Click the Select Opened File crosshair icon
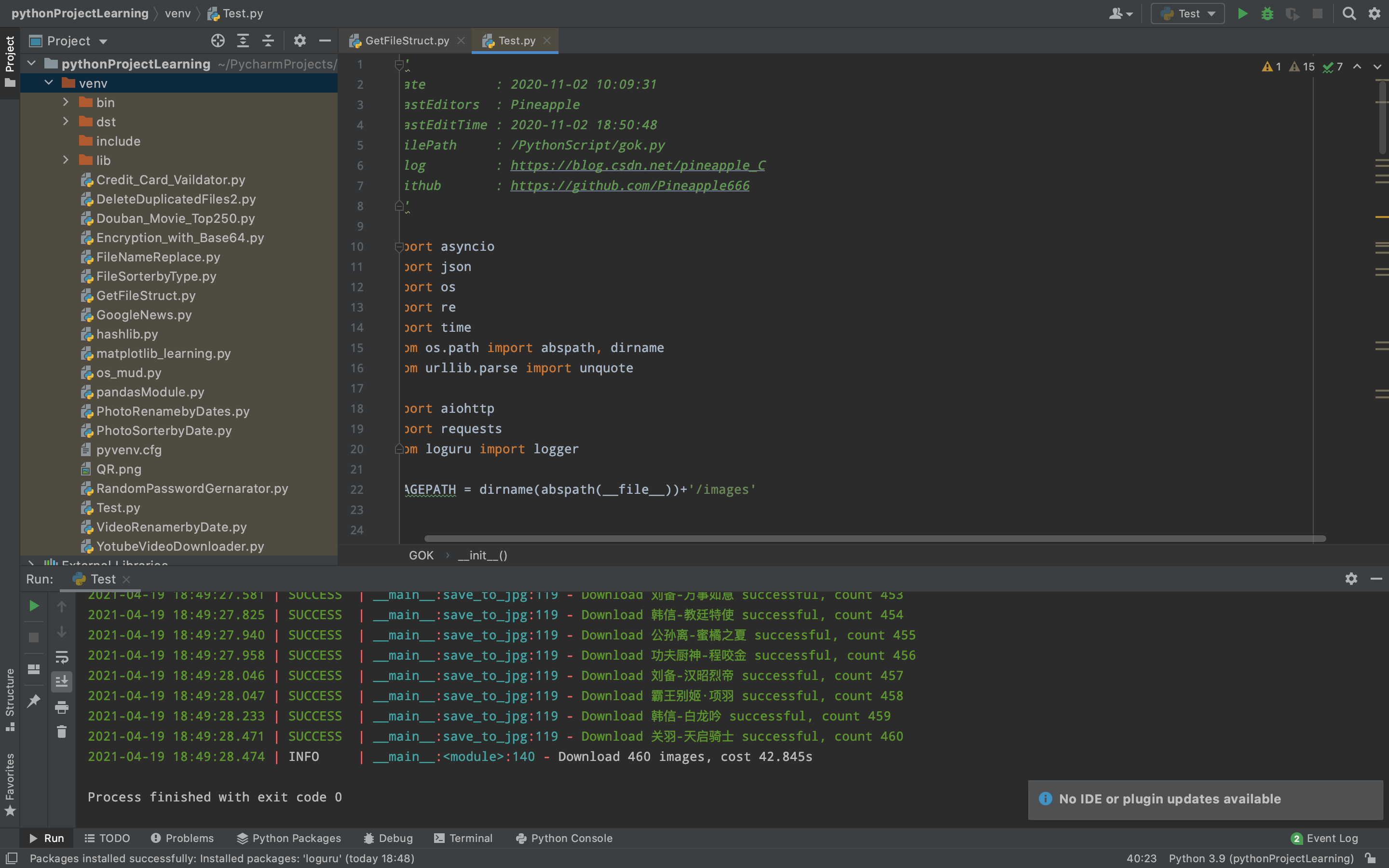1389x868 pixels. [218, 41]
